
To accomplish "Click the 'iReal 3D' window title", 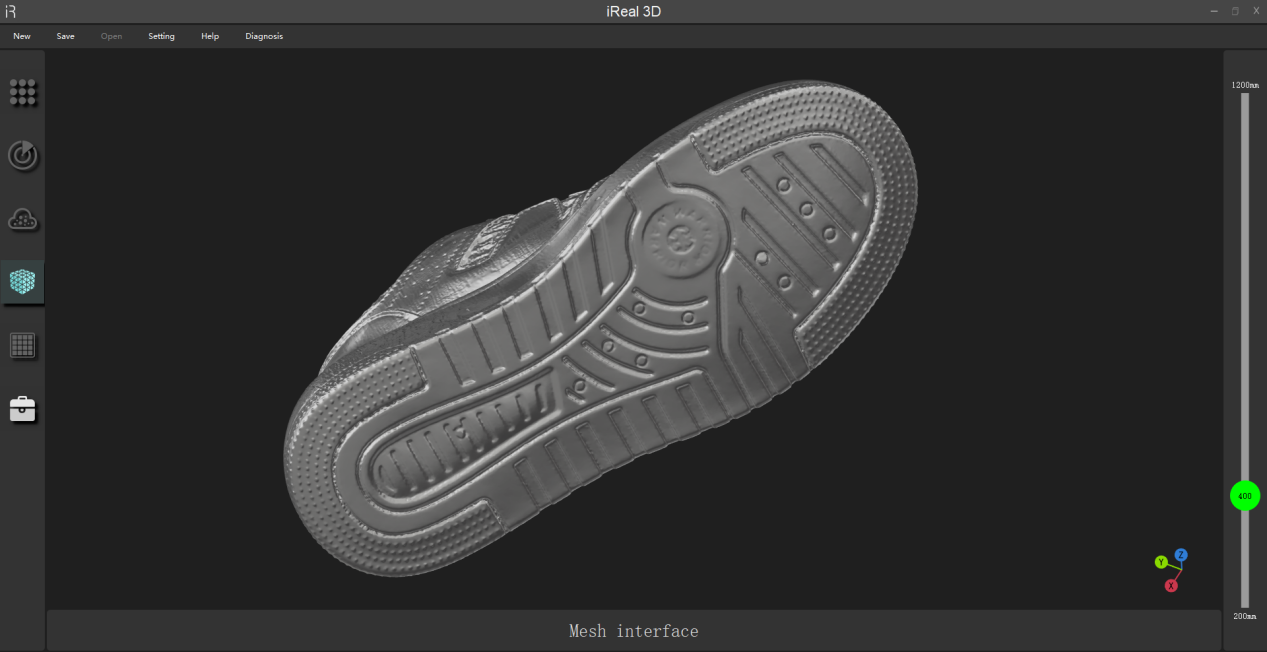I will point(633,12).
